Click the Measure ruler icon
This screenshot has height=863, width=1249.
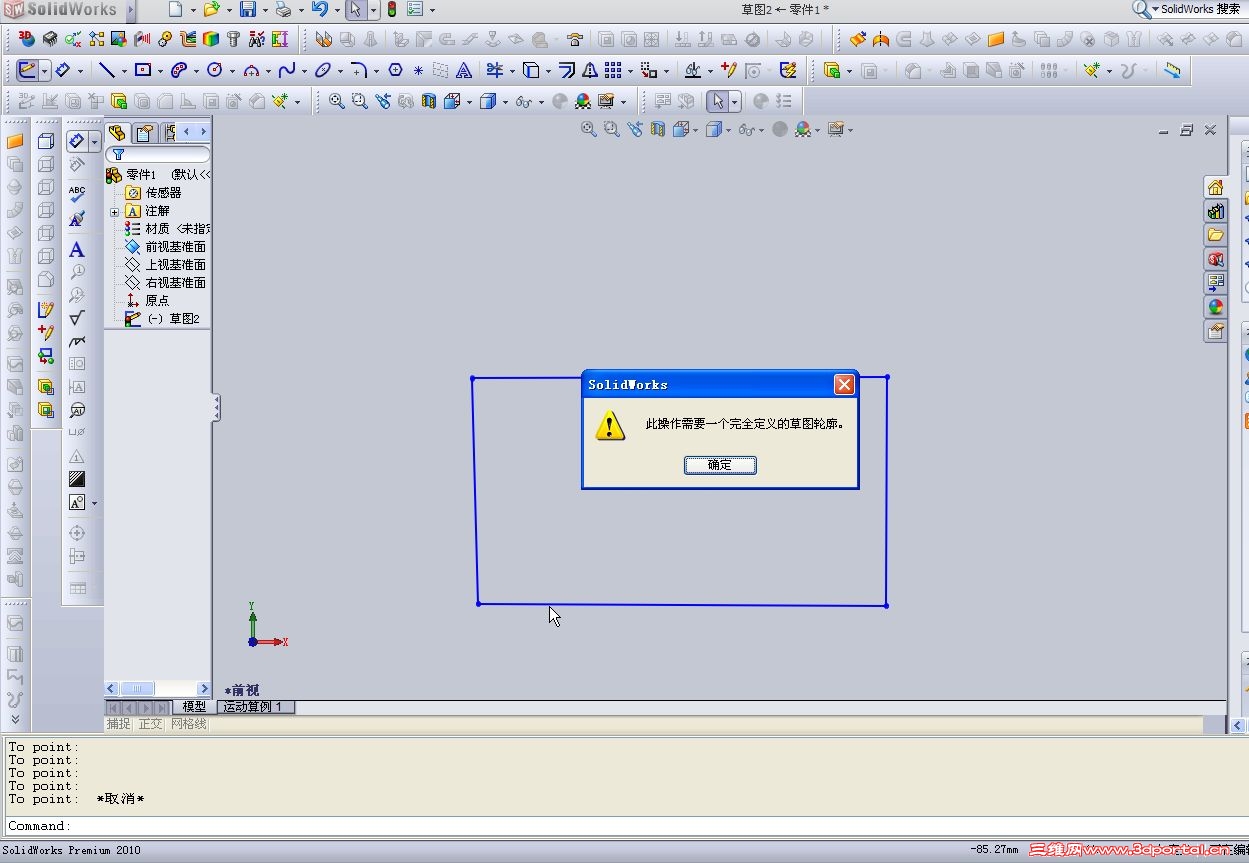[1172, 70]
